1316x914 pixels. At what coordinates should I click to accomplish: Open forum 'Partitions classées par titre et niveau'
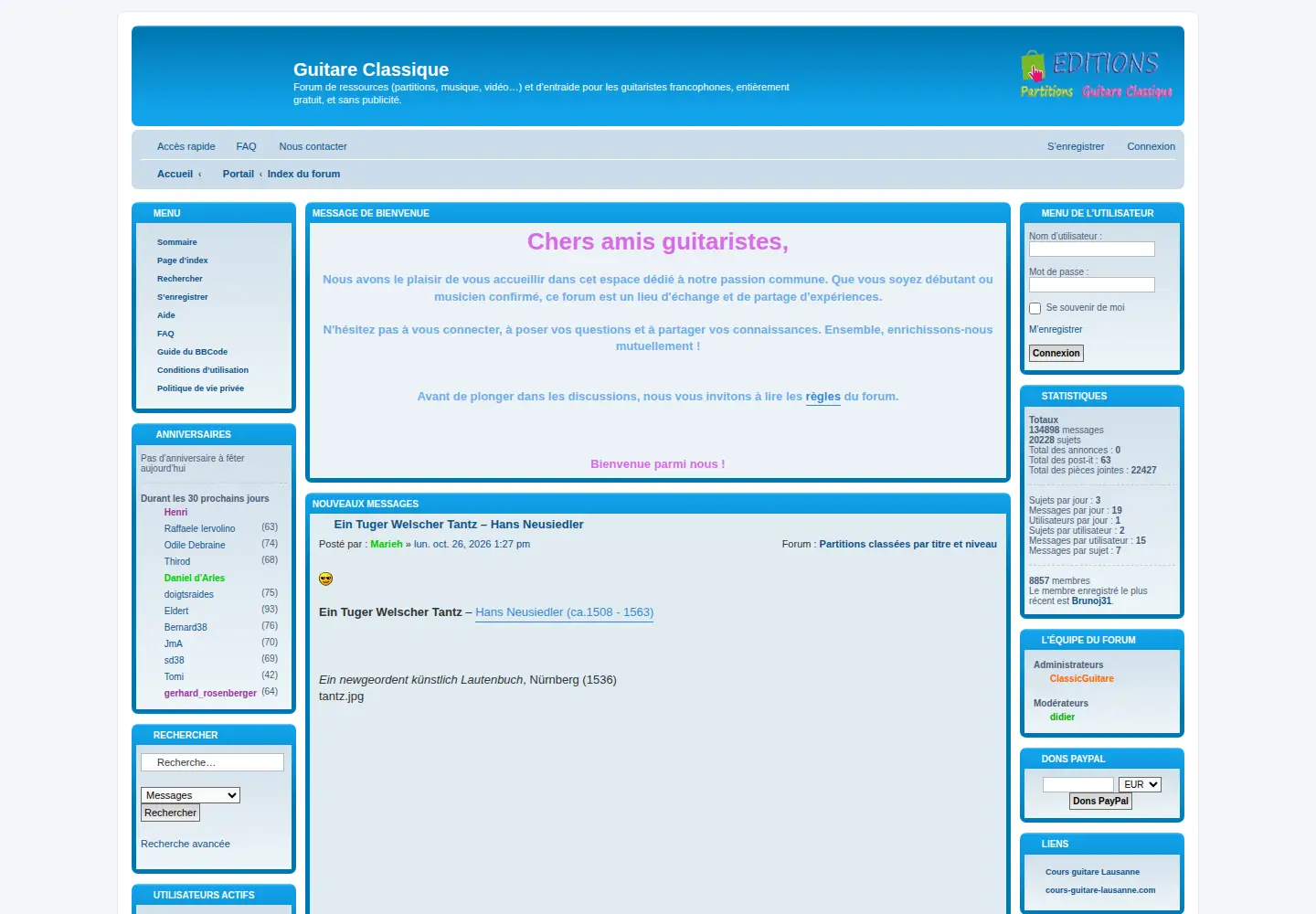907,544
